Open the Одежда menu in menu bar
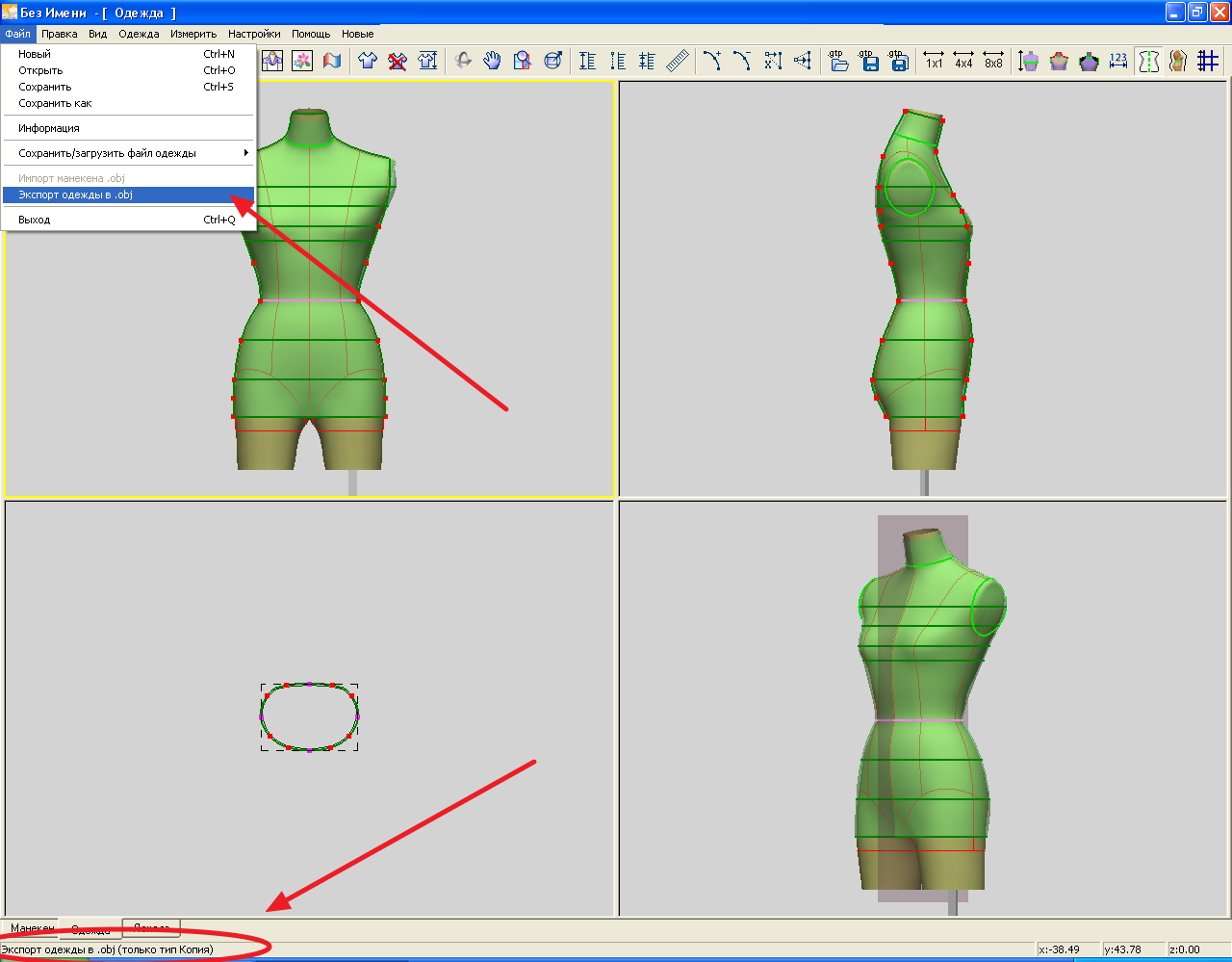 click(139, 34)
